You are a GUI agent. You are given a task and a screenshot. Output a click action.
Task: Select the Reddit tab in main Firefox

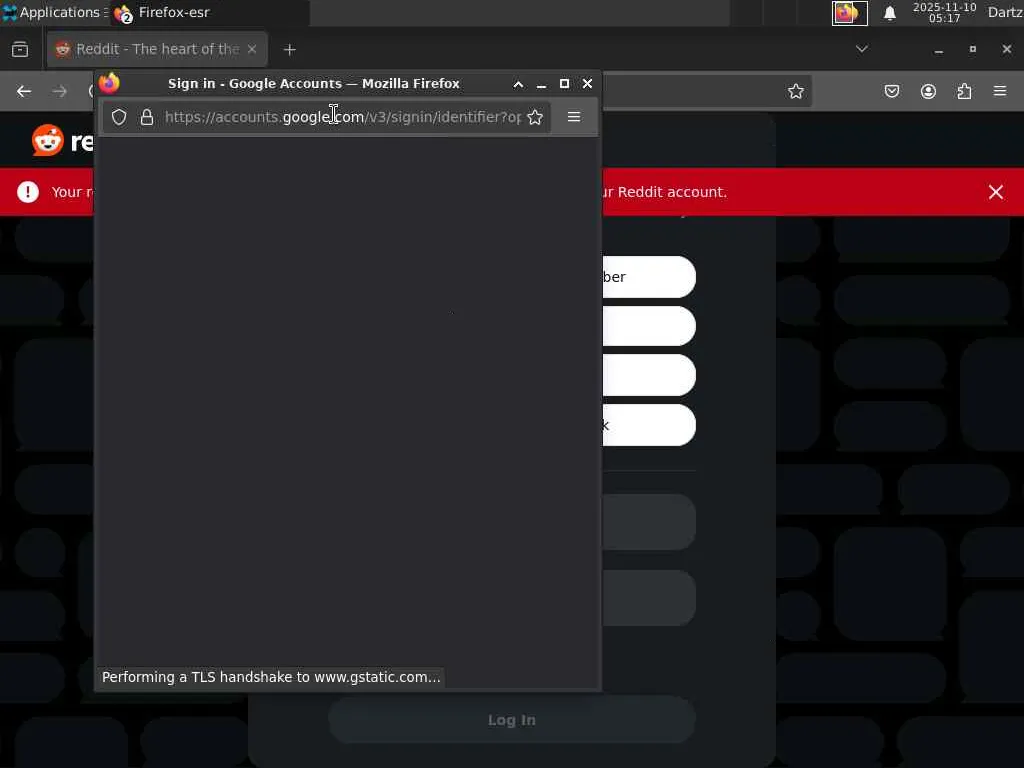[157, 49]
